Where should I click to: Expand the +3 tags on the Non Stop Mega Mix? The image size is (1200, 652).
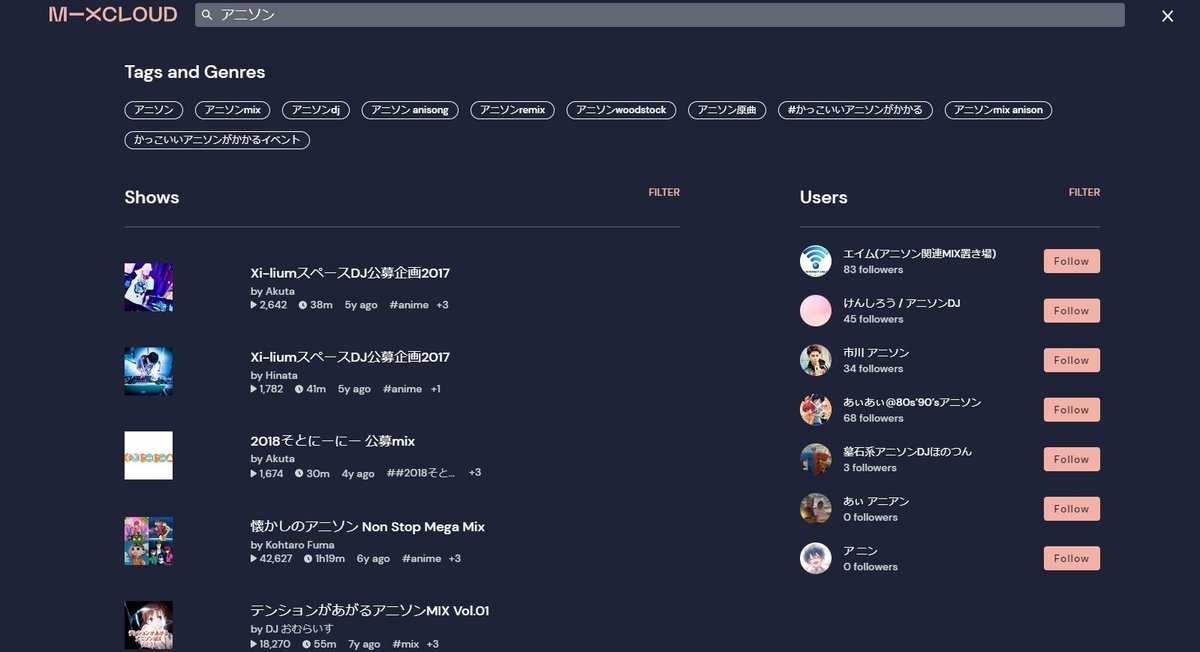[455, 559]
